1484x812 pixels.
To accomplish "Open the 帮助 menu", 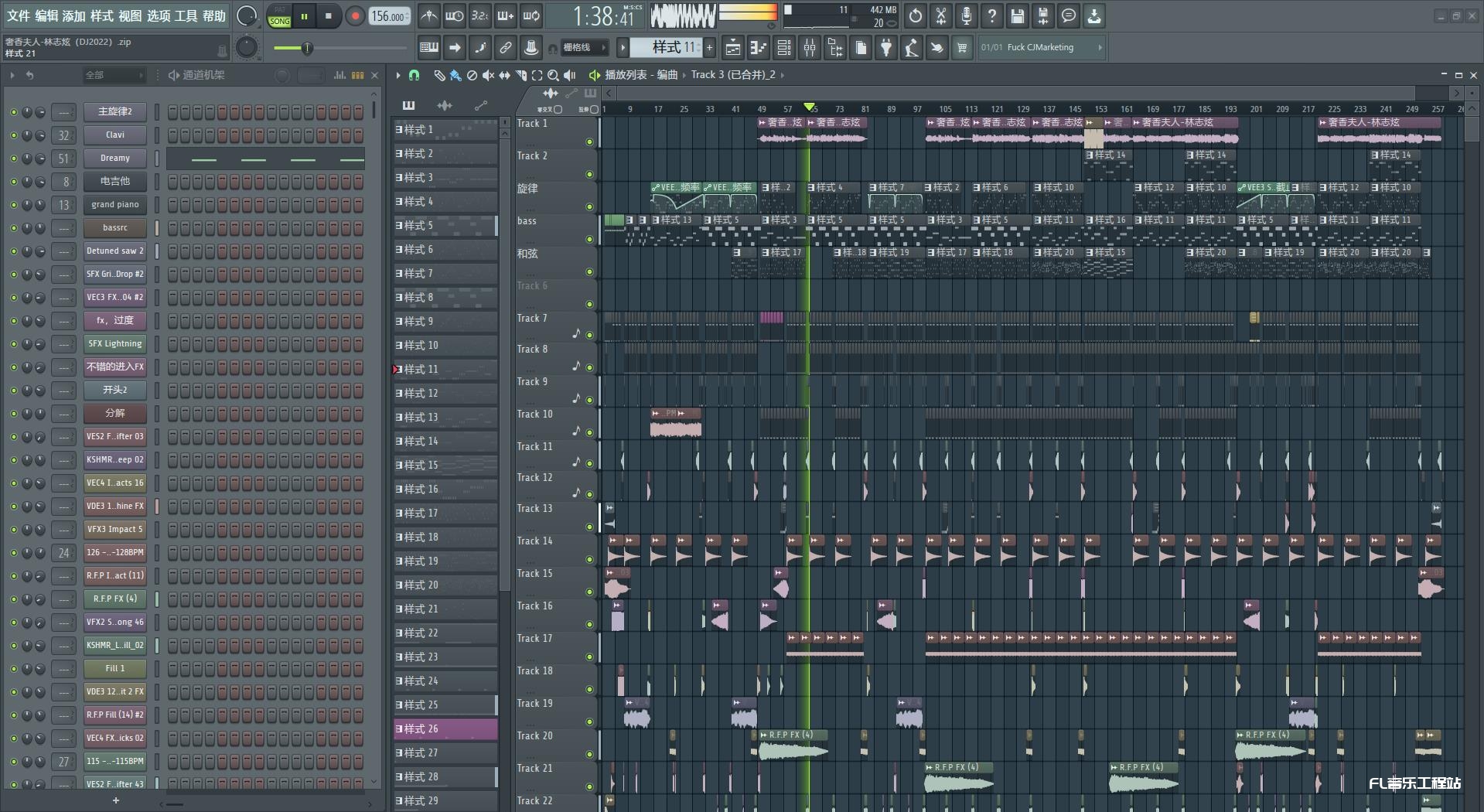I will pyautogui.click(x=213, y=16).
